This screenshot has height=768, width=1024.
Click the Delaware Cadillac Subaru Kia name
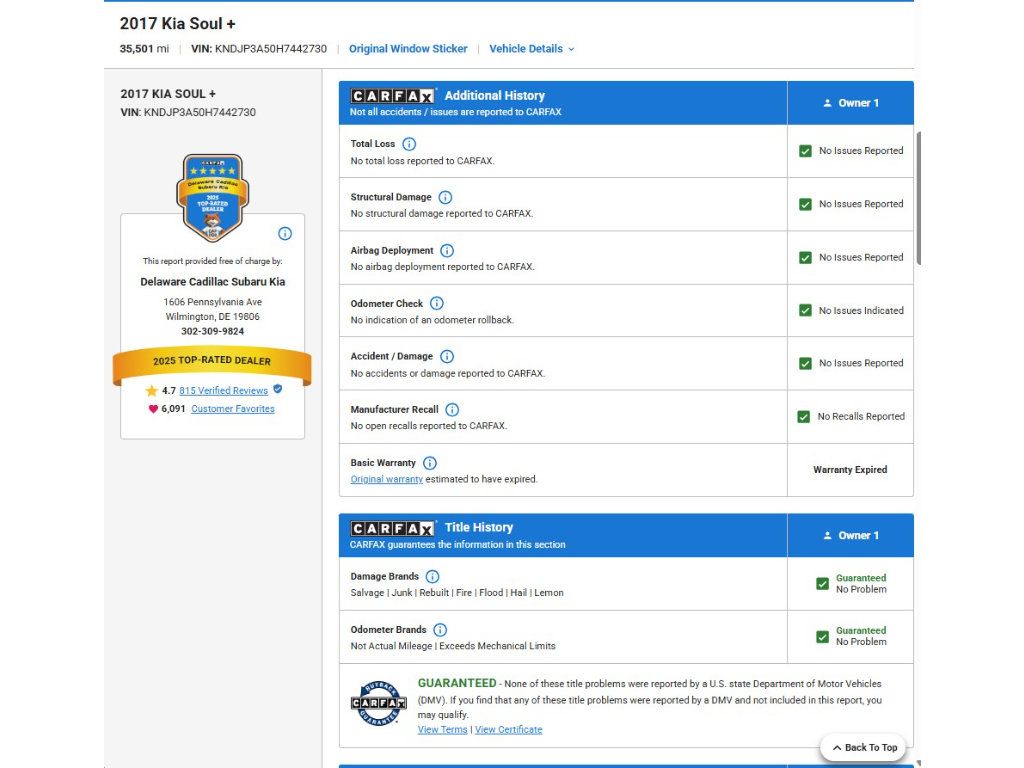pos(212,281)
